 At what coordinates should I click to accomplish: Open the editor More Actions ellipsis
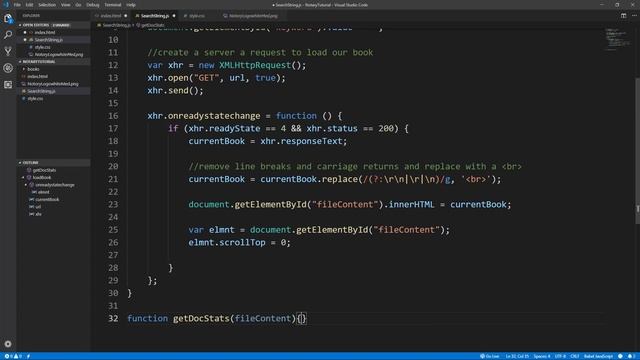pos(634,16)
